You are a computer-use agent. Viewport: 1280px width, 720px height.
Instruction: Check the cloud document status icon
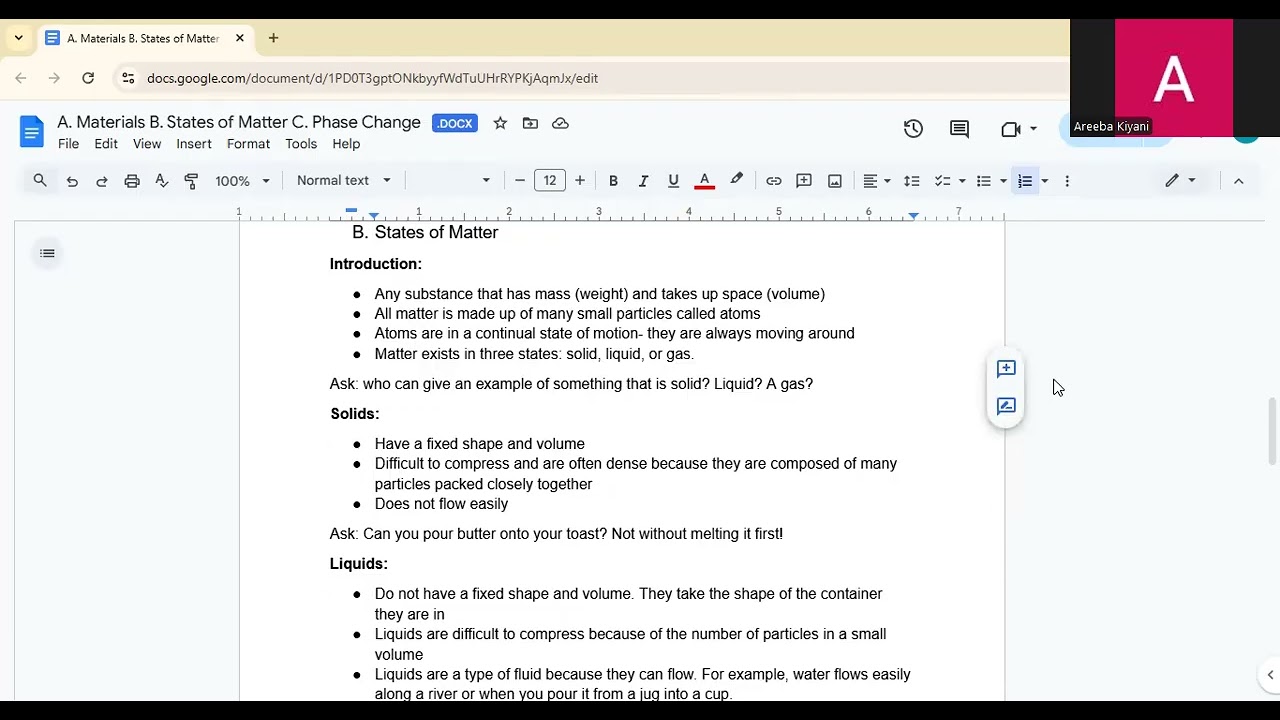[560, 123]
